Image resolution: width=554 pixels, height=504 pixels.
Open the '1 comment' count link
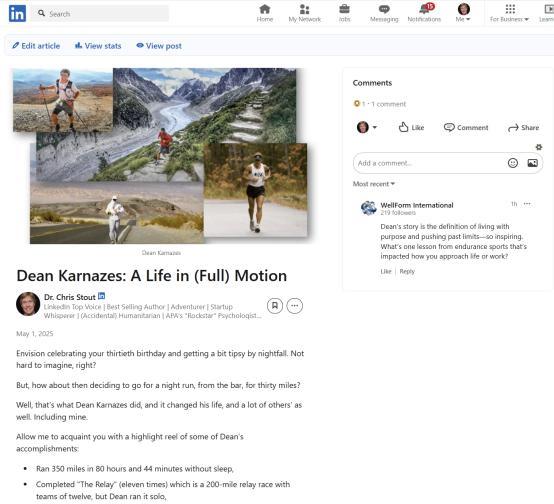point(388,104)
